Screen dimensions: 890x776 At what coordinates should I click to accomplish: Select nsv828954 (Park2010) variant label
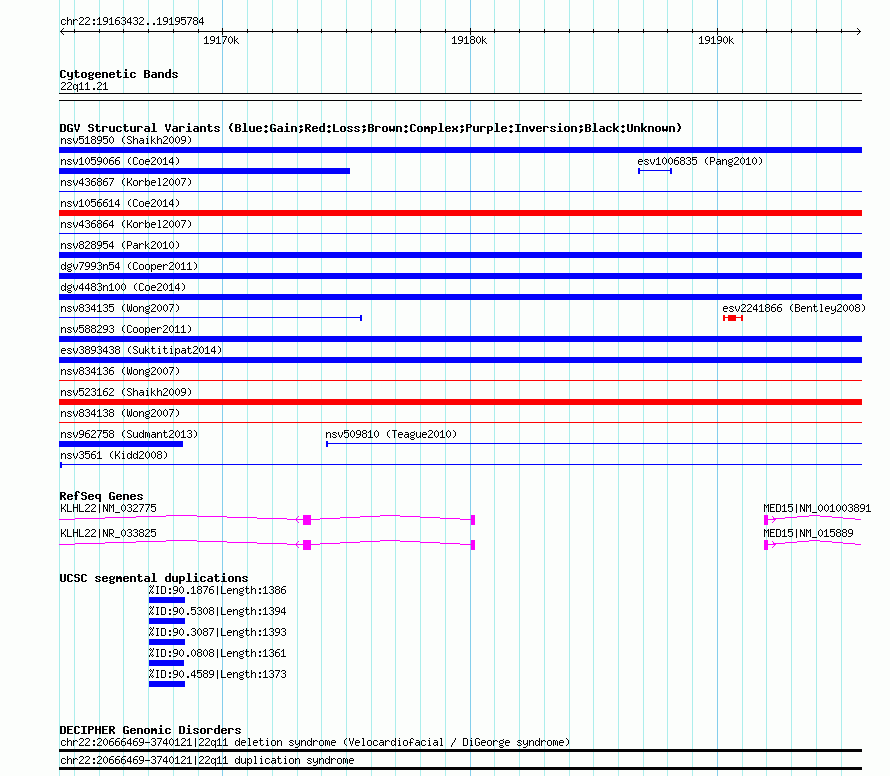(120, 245)
